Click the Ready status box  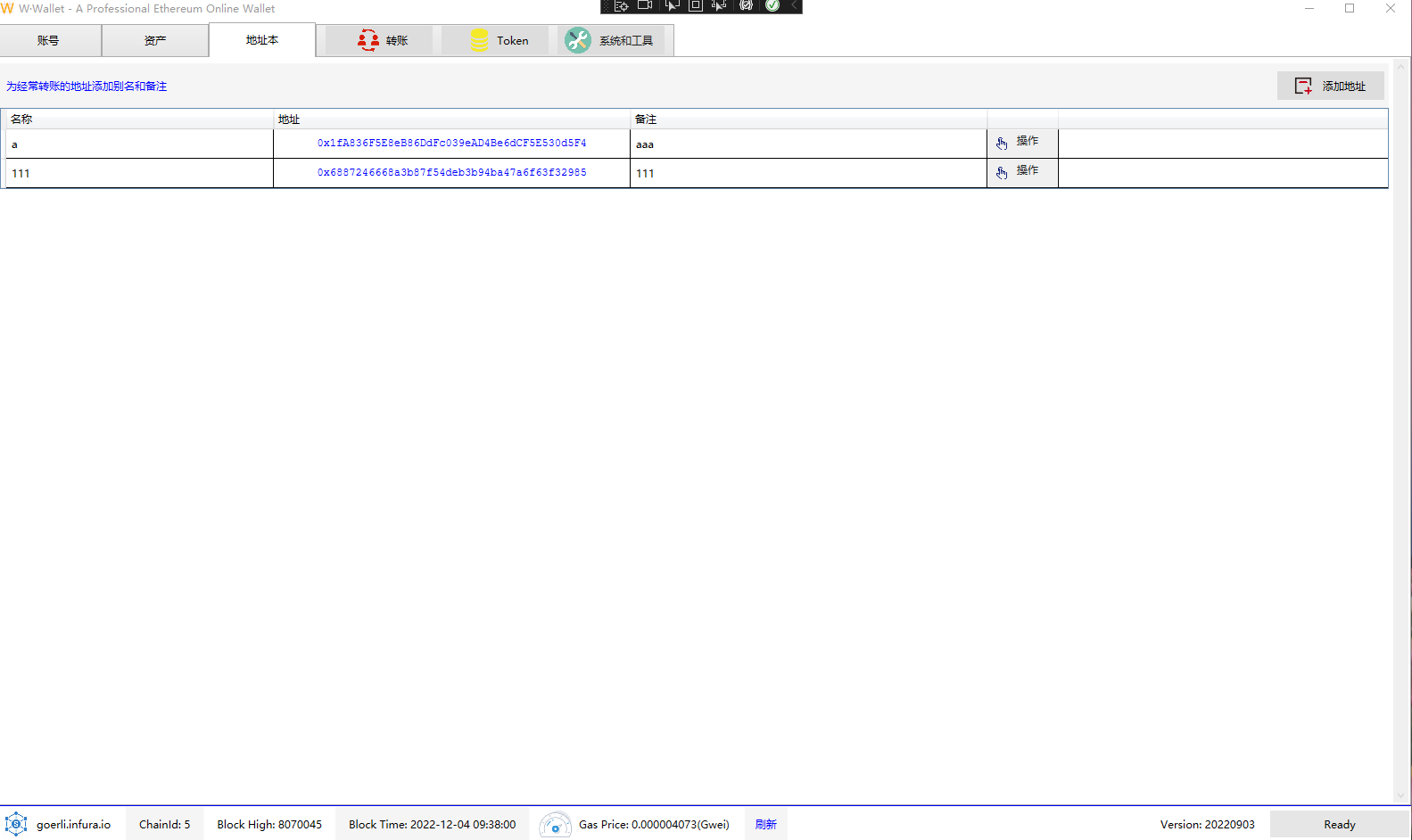(x=1339, y=824)
